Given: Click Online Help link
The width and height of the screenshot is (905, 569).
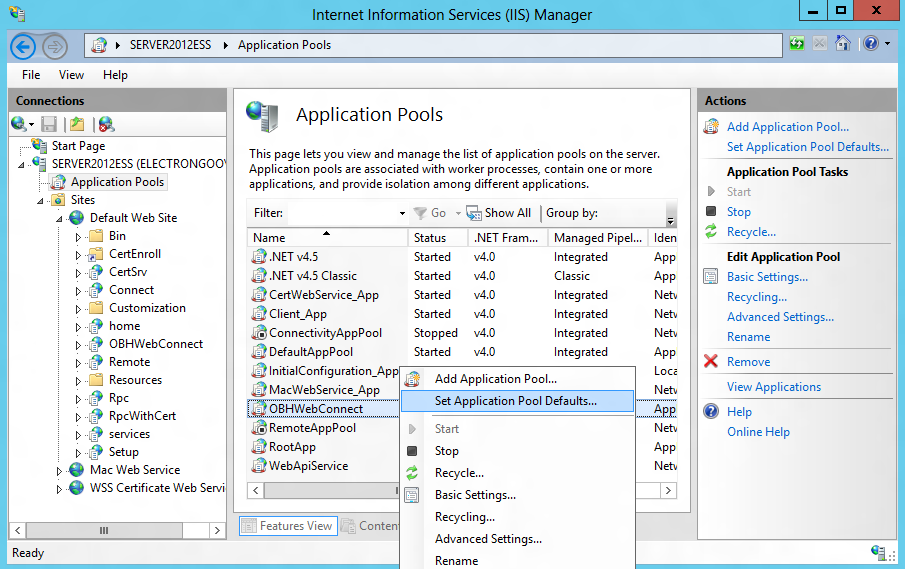Looking at the screenshot, I should (x=758, y=432).
